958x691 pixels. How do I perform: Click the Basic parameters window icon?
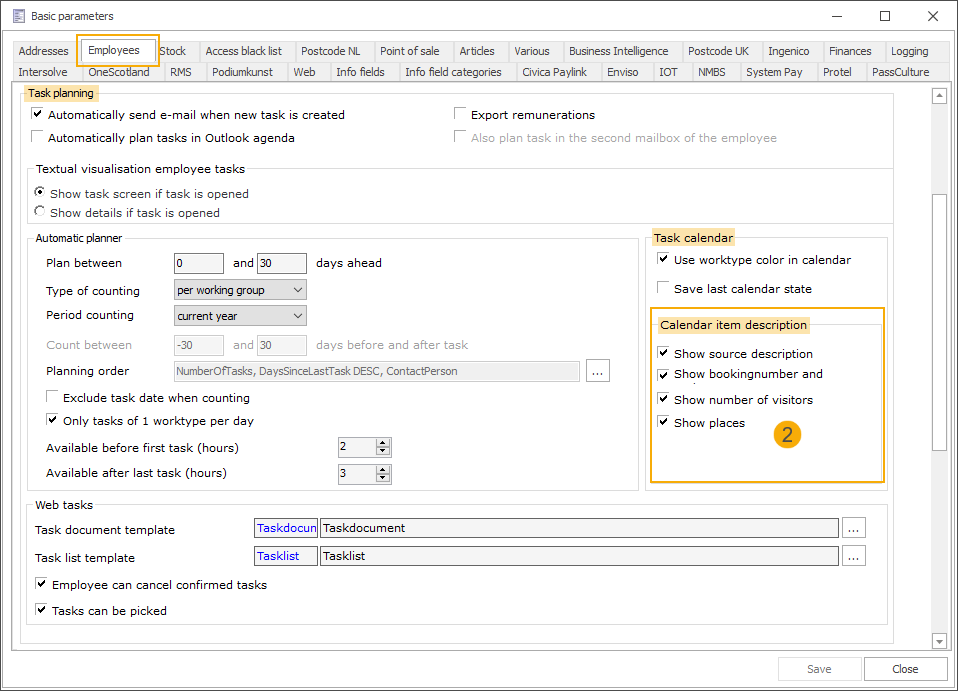(x=18, y=16)
